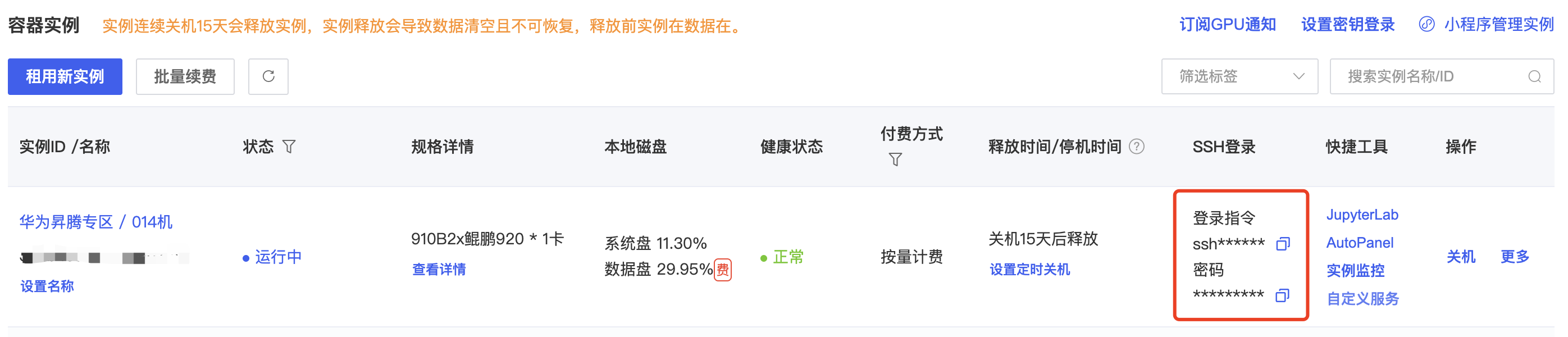Copy the SSH login command
The width and height of the screenshot is (1568, 337).
click(x=1283, y=244)
